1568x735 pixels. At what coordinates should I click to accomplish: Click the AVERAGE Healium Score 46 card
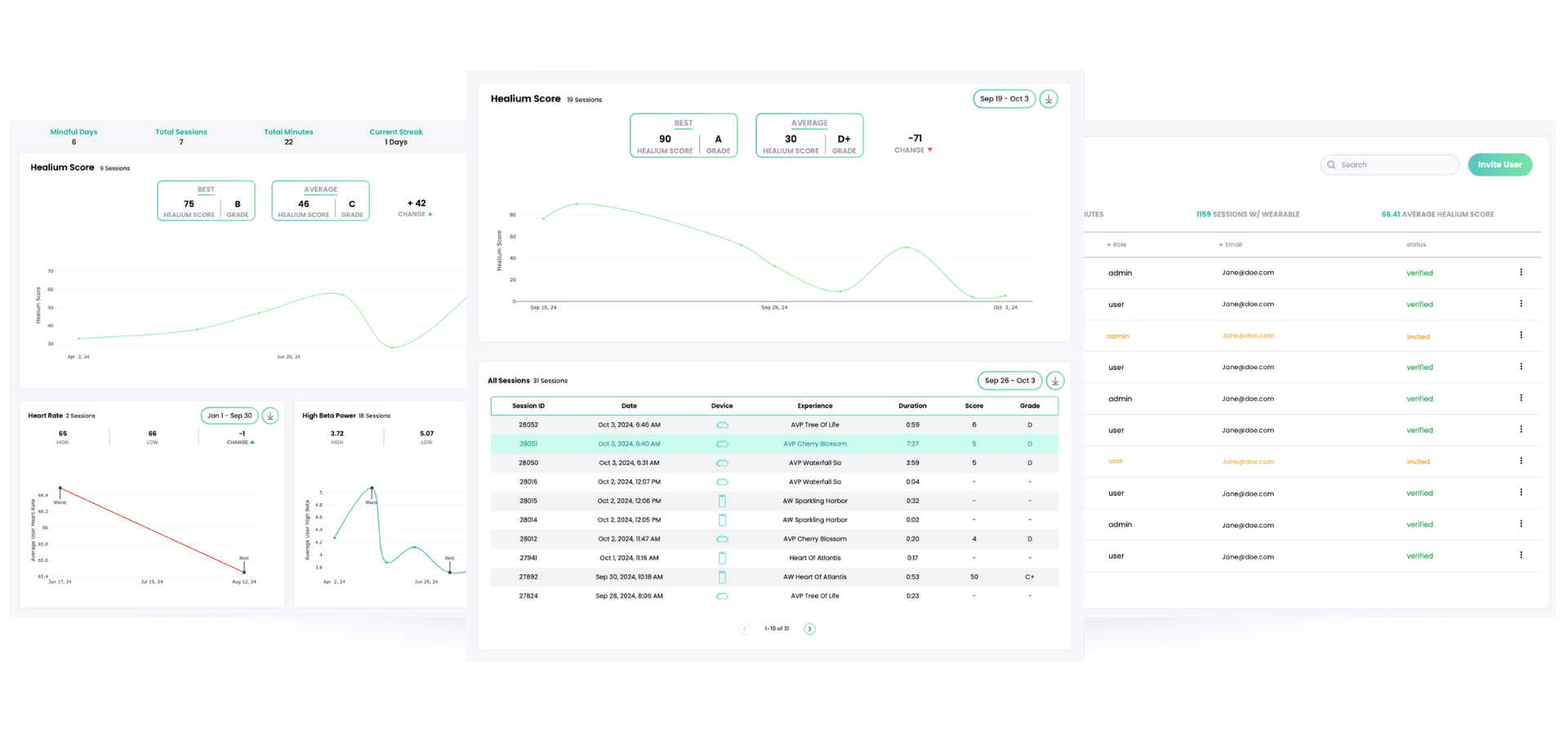(320, 201)
